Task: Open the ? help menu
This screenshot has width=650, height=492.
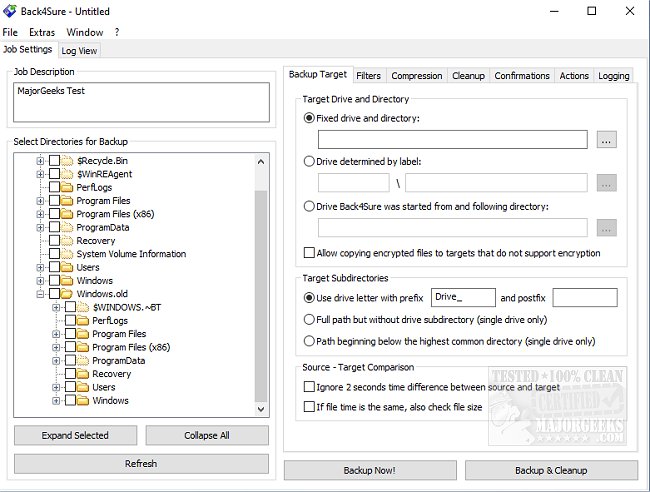Action: point(117,32)
